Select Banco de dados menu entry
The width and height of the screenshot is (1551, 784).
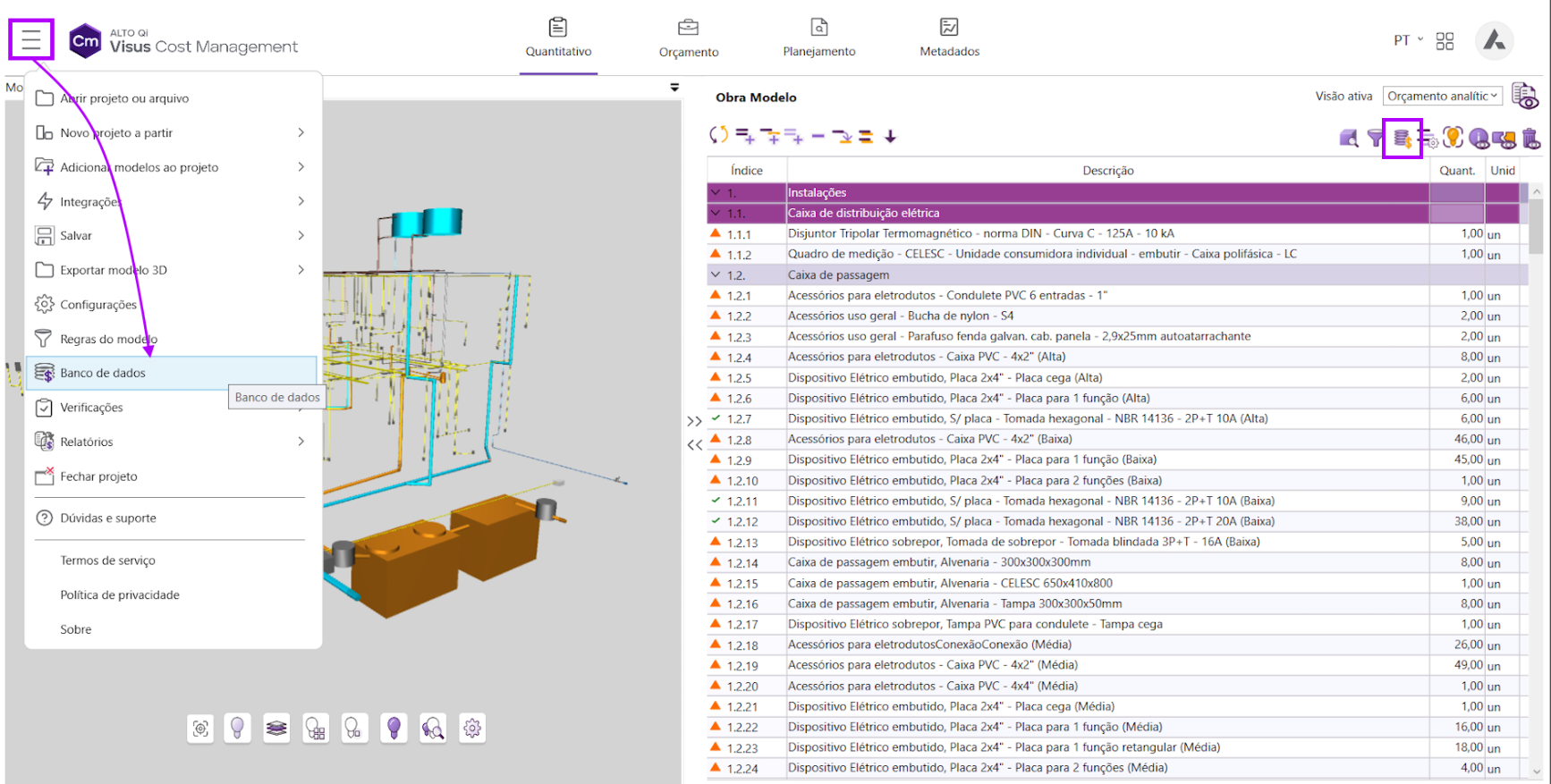click(x=103, y=373)
